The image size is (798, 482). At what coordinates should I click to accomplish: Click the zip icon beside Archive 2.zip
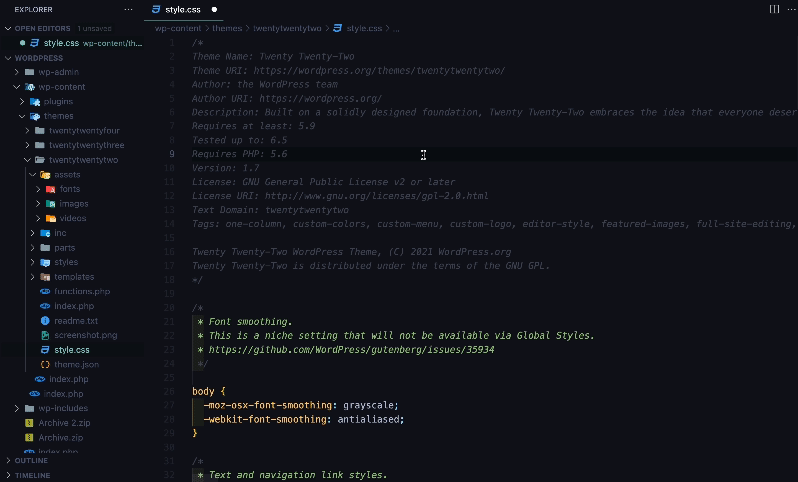tap(29, 423)
